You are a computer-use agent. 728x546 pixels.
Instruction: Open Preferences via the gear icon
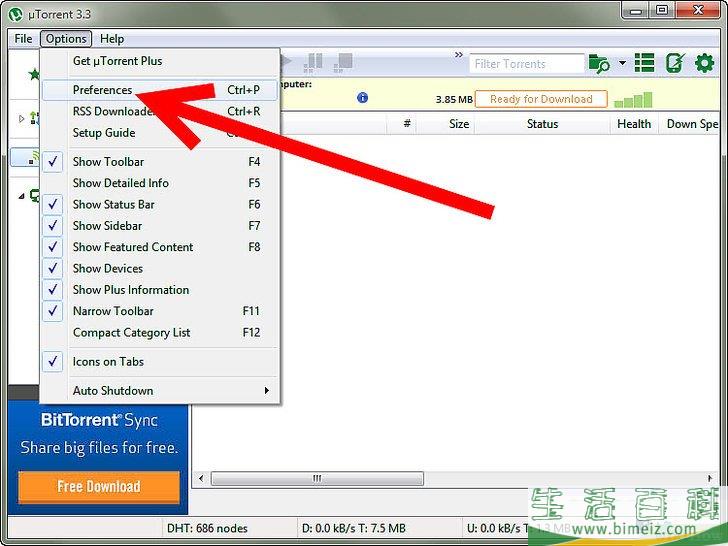(x=704, y=63)
